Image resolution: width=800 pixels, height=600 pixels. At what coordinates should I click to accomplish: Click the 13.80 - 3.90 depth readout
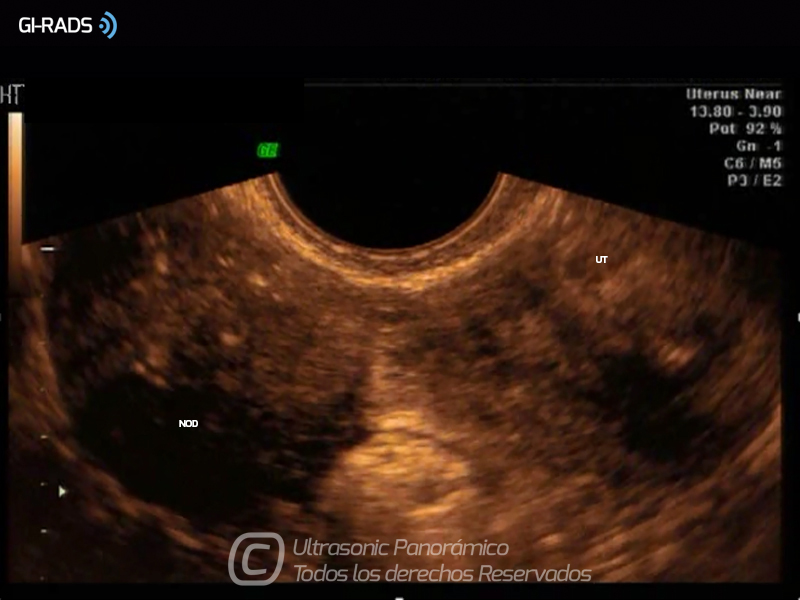point(735,112)
